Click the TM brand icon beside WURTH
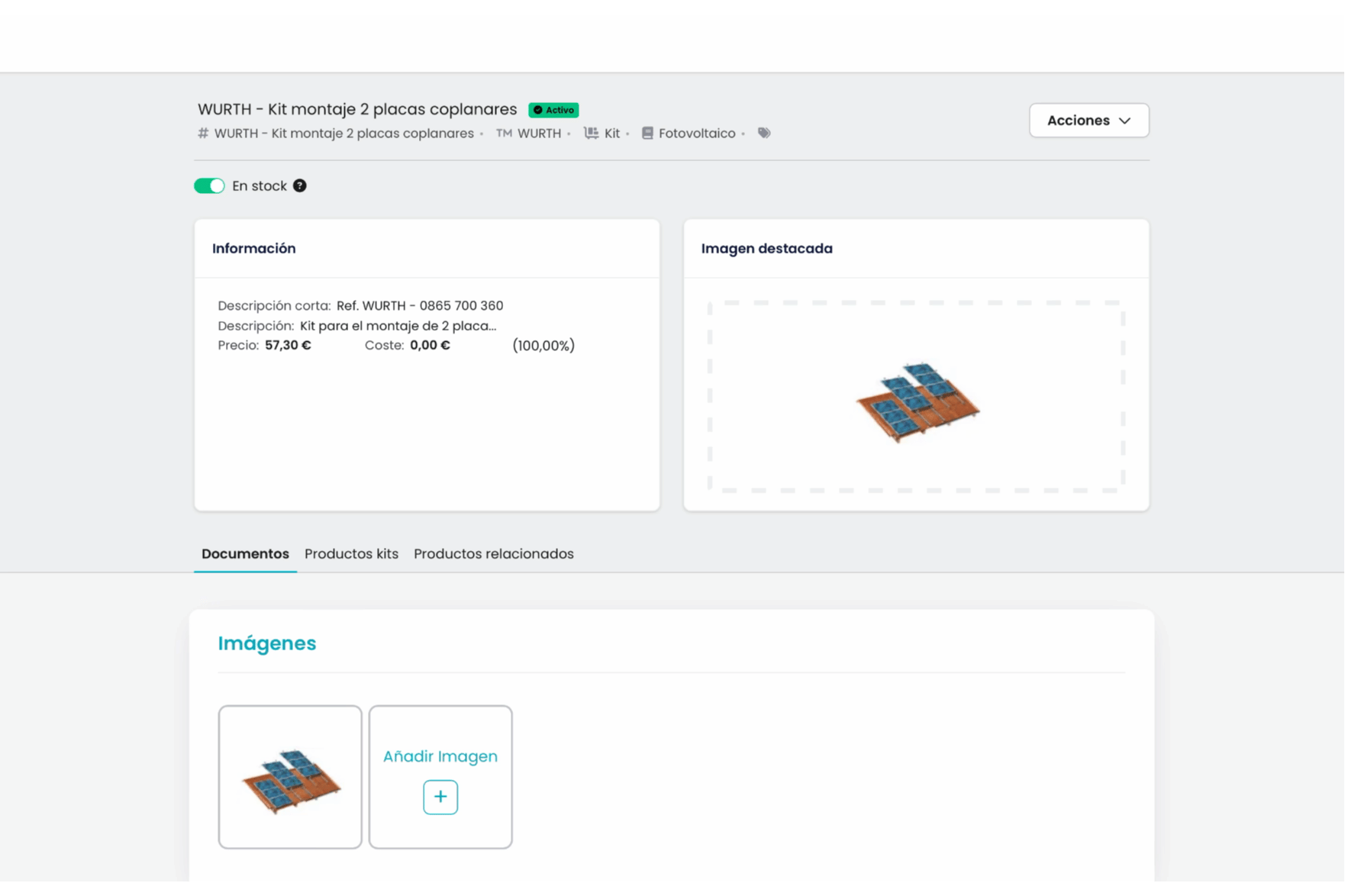 pos(504,133)
